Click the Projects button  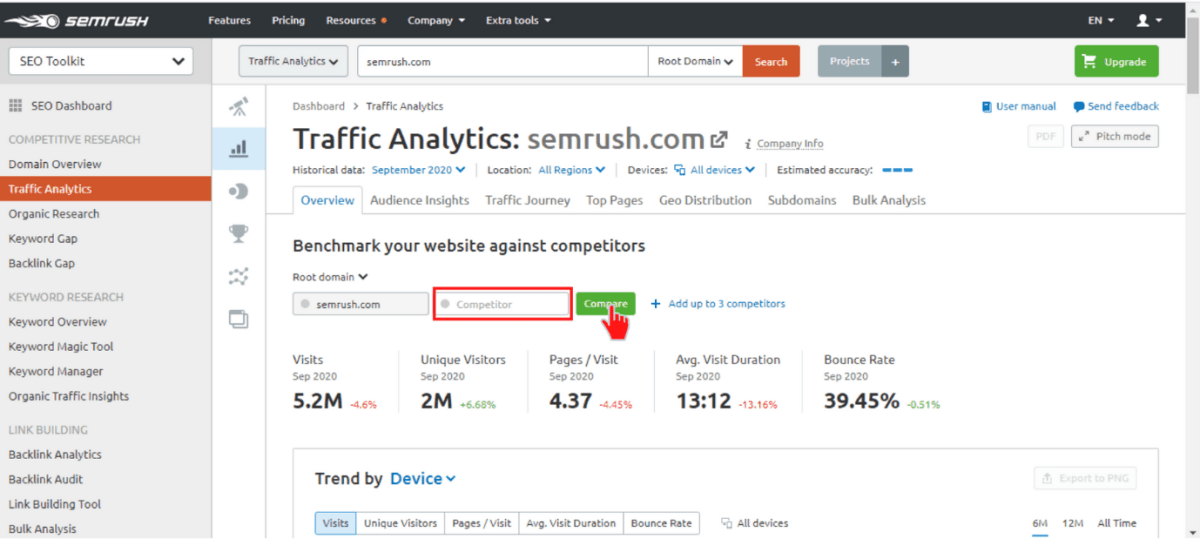tap(850, 61)
